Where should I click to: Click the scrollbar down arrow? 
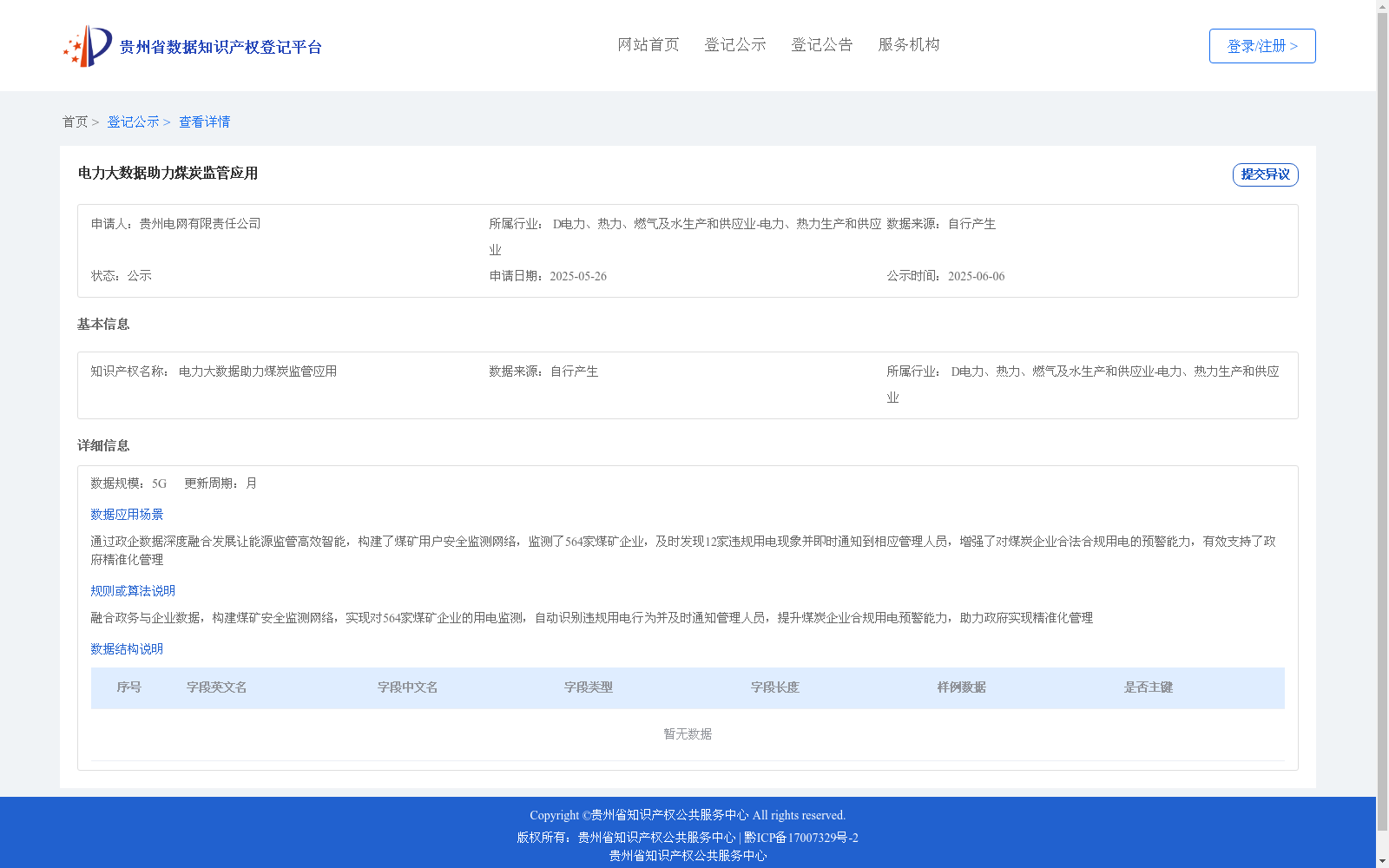(1382, 861)
